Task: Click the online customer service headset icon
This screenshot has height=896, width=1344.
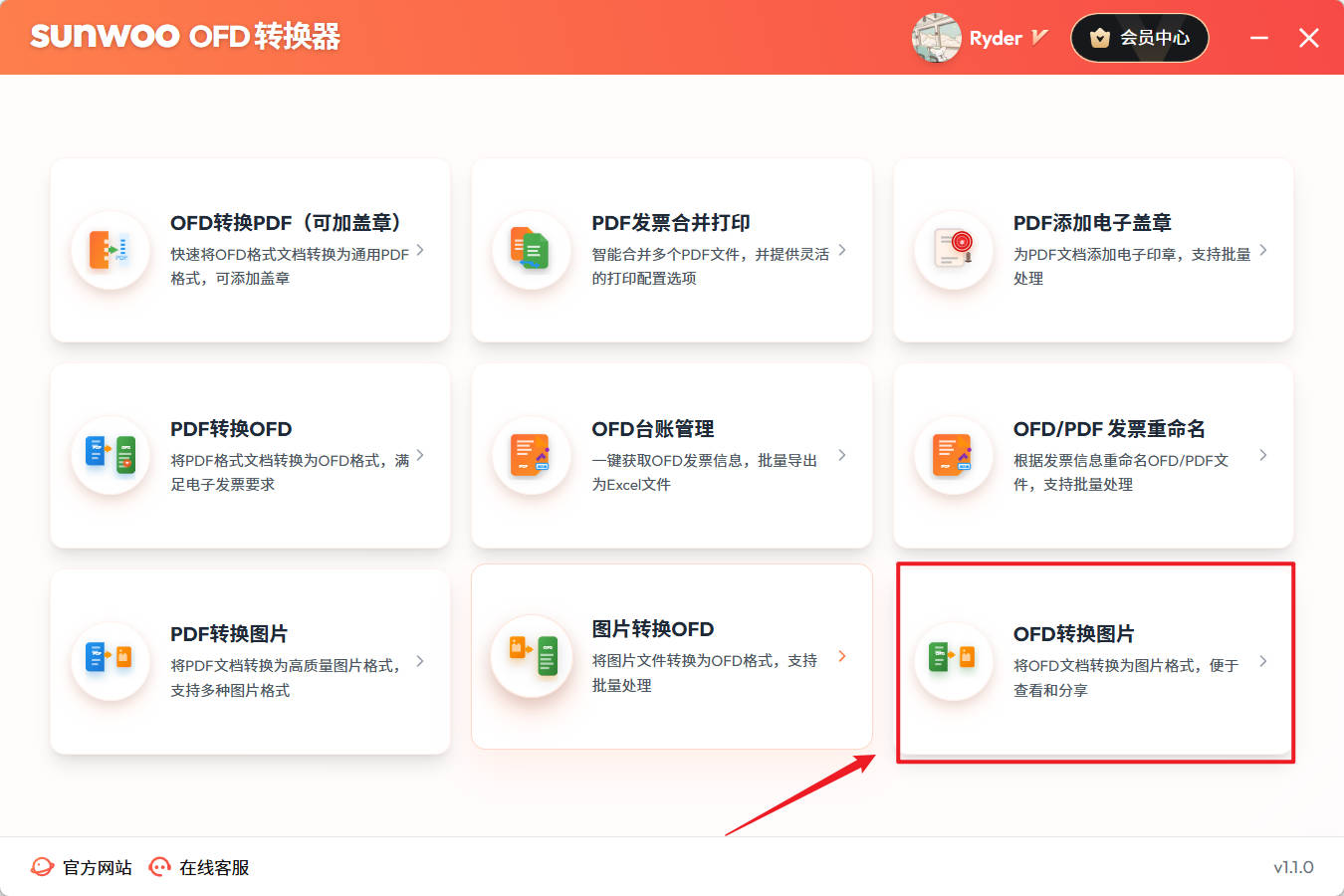Action: click(x=159, y=867)
